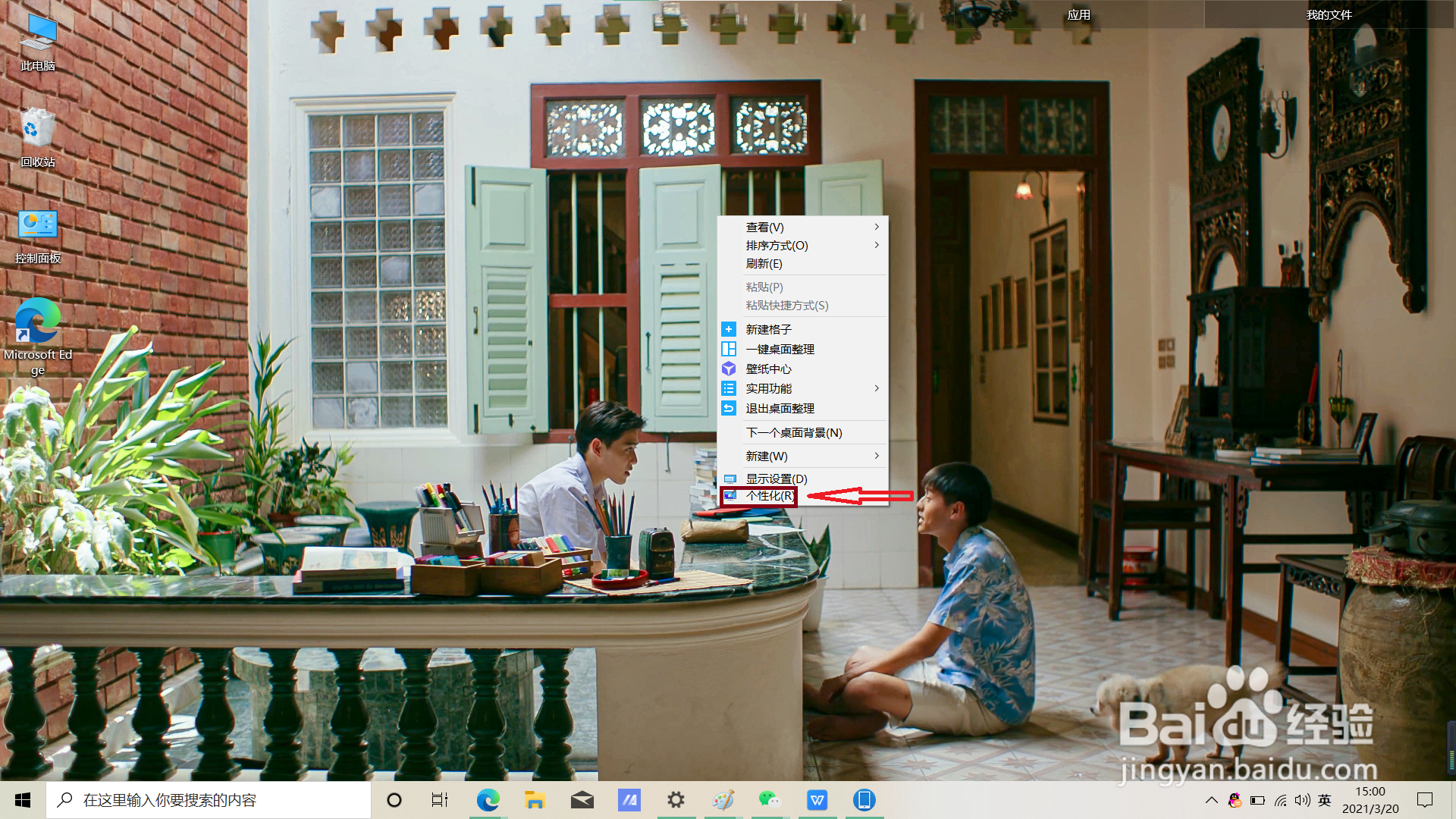Open WPS Office taskbar icon

(817, 799)
